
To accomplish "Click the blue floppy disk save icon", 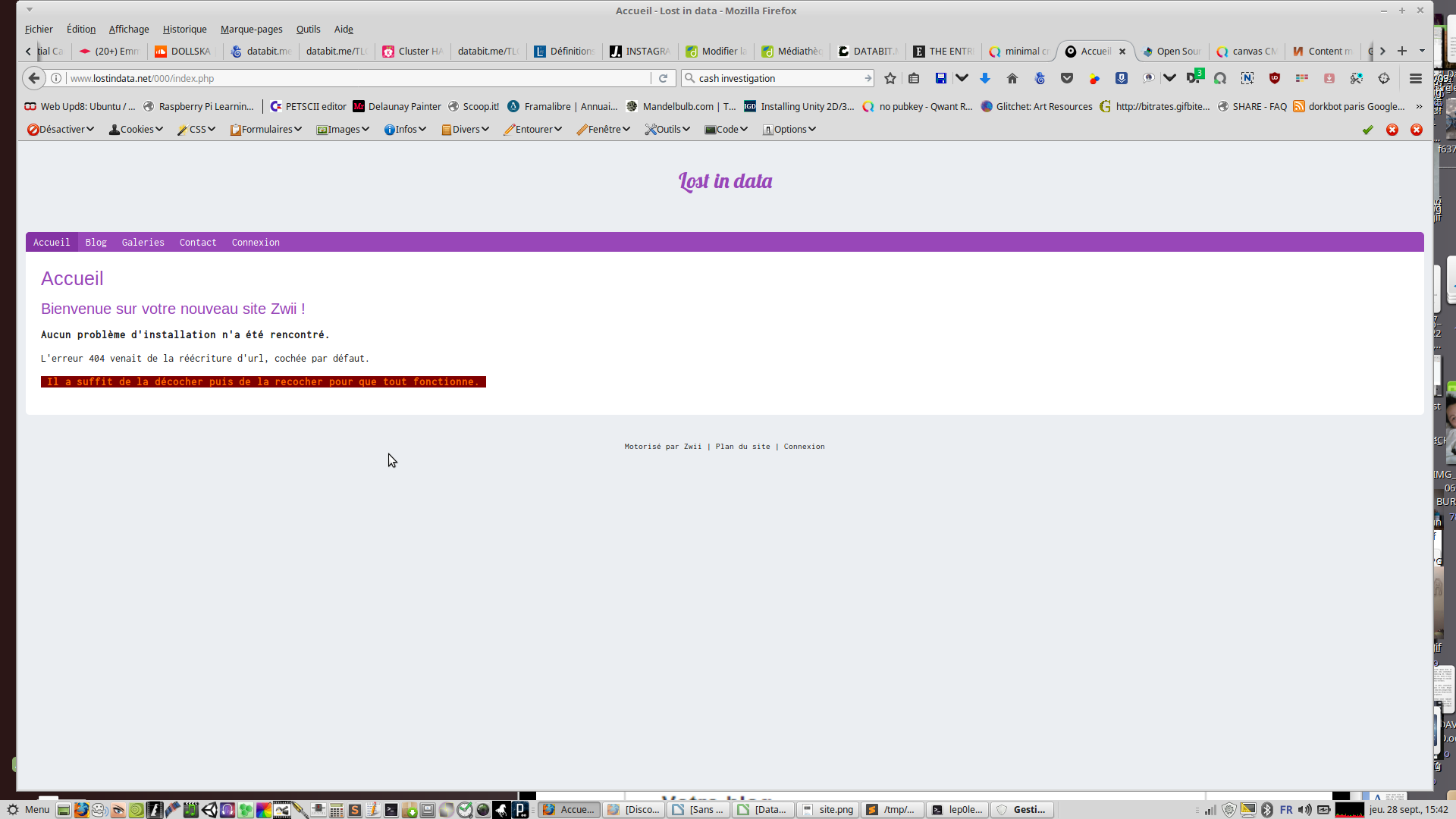I will 940,78.
